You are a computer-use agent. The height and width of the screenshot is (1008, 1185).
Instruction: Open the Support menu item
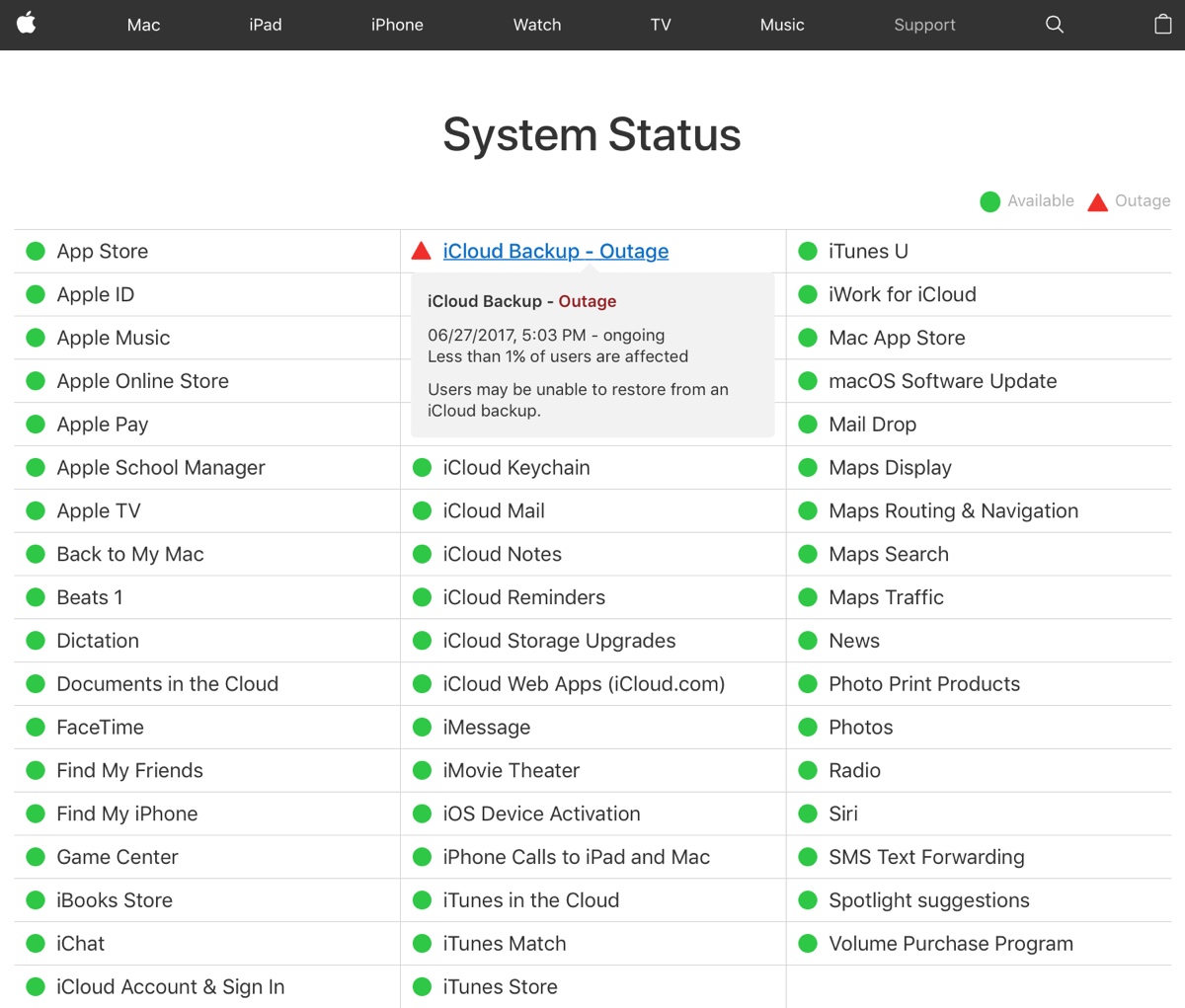[x=924, y=25]
